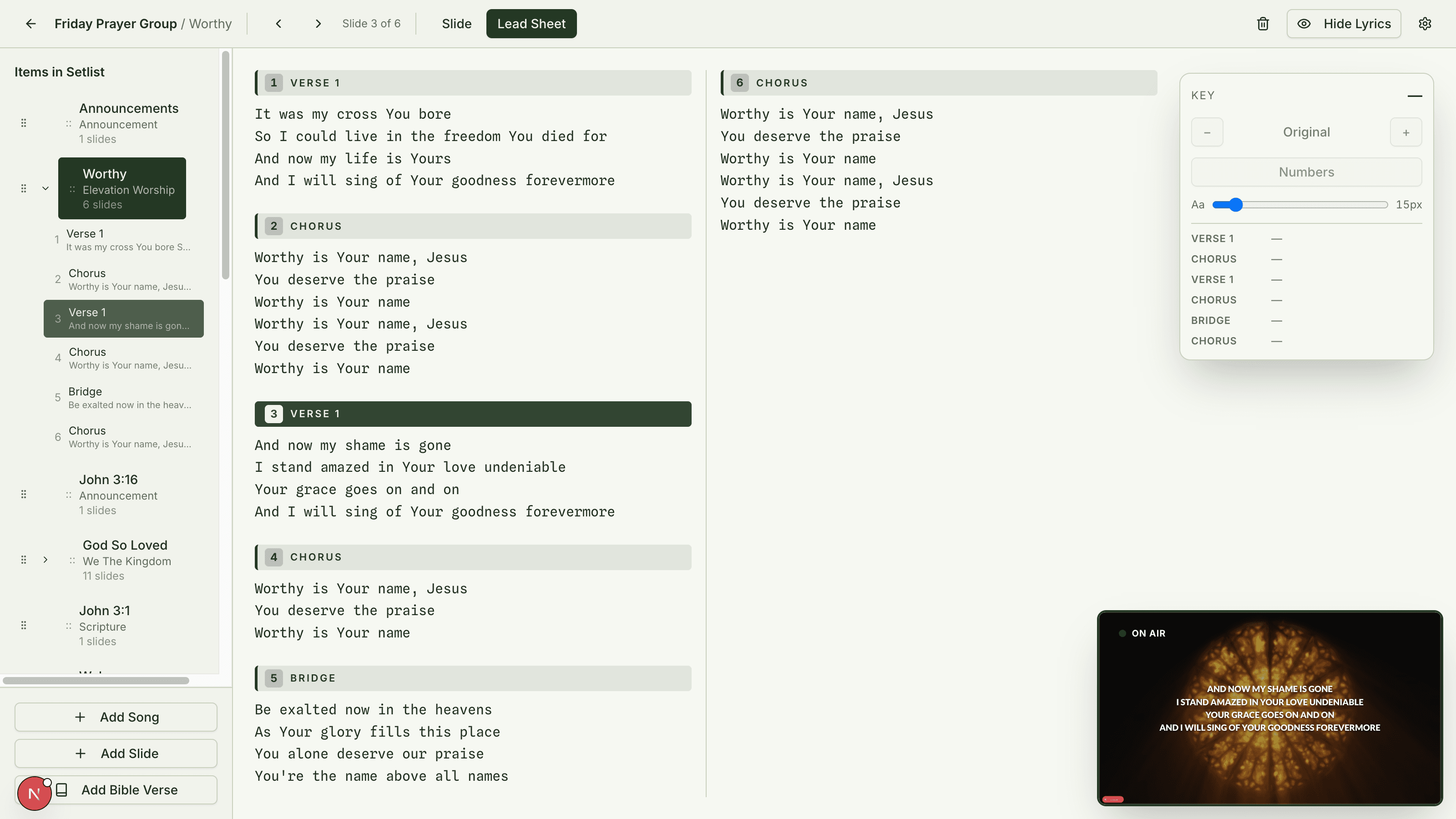Screen dimensions: 1456x819
Task: Grab the Announcements item drag handle
Action: point(24,123)
